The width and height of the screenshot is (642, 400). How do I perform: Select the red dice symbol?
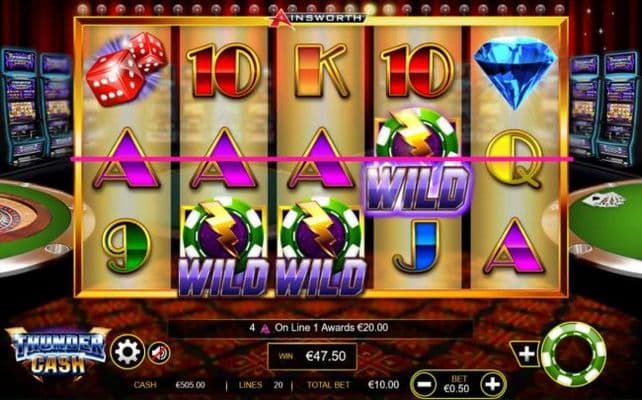(x=126, y=69)
